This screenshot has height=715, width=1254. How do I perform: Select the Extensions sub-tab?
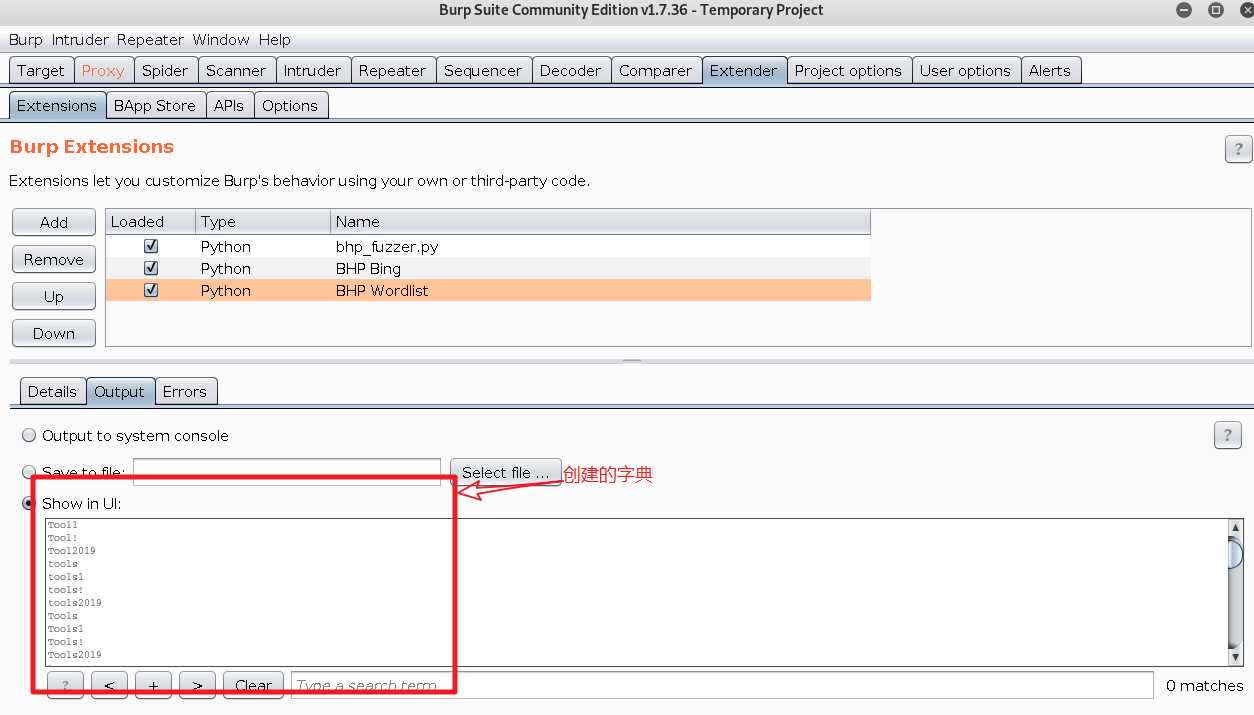click(57, 106)
